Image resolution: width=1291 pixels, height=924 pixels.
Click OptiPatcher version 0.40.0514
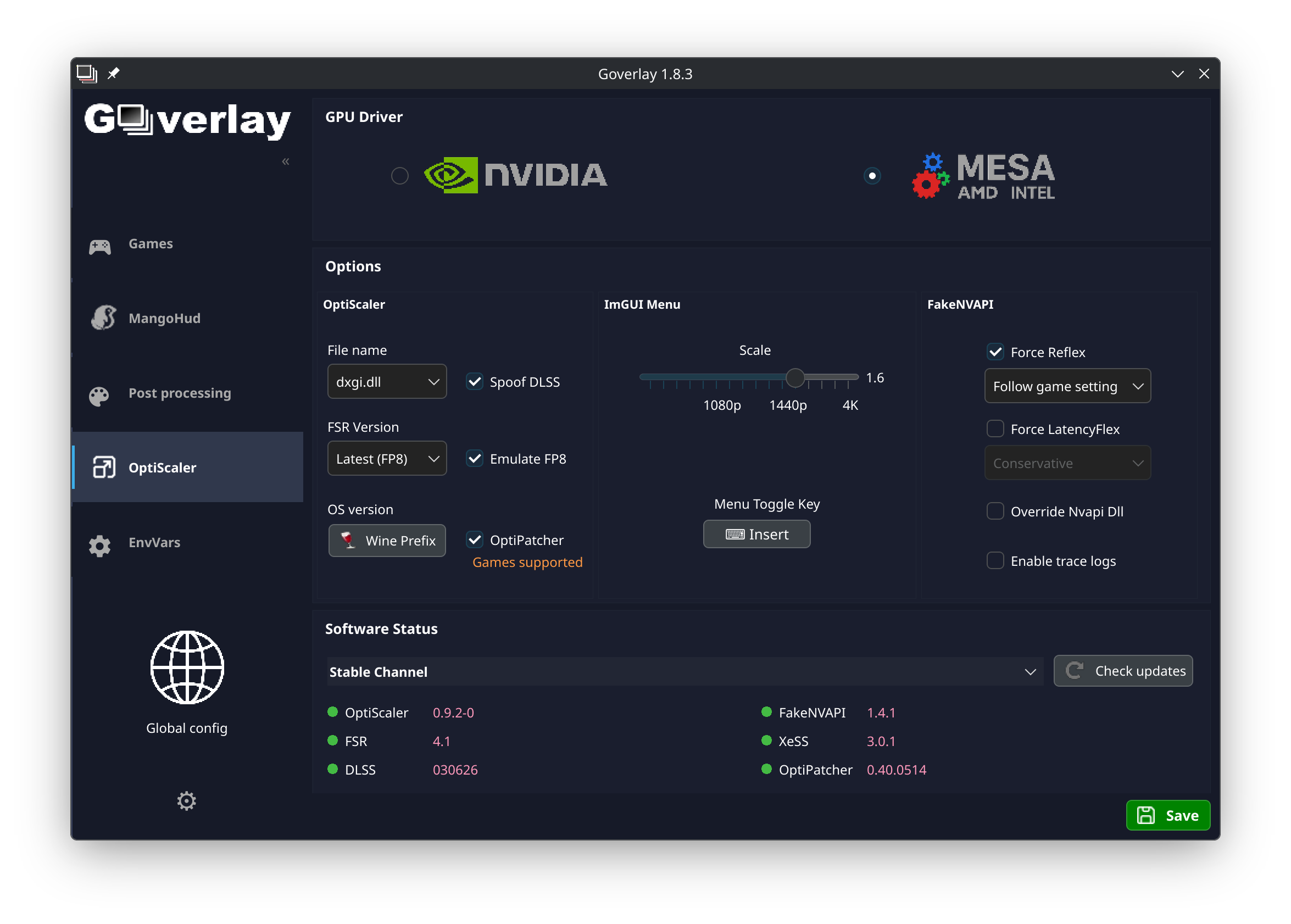coord(896,769)
